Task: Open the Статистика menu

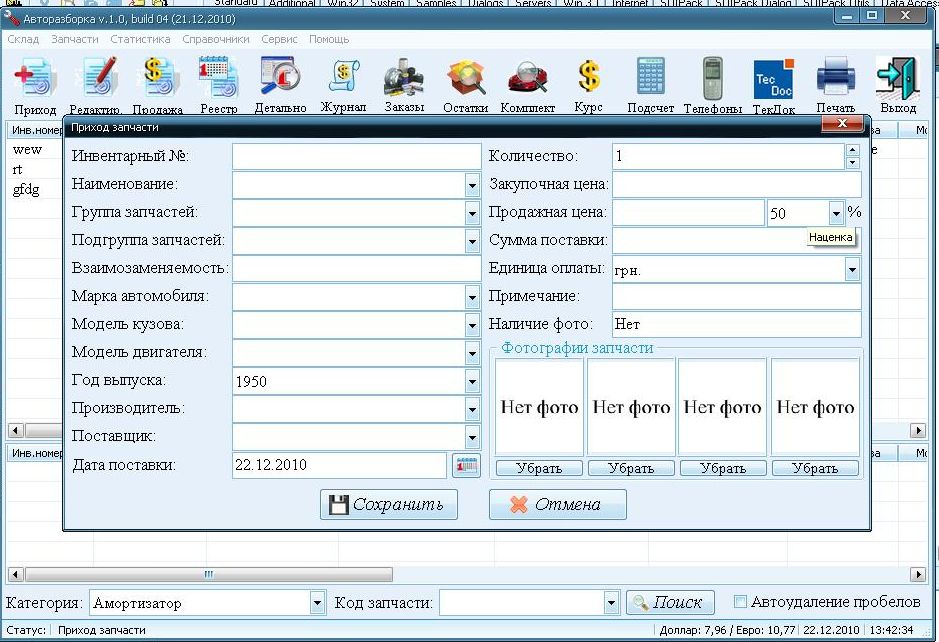Action: pos(140,39)
